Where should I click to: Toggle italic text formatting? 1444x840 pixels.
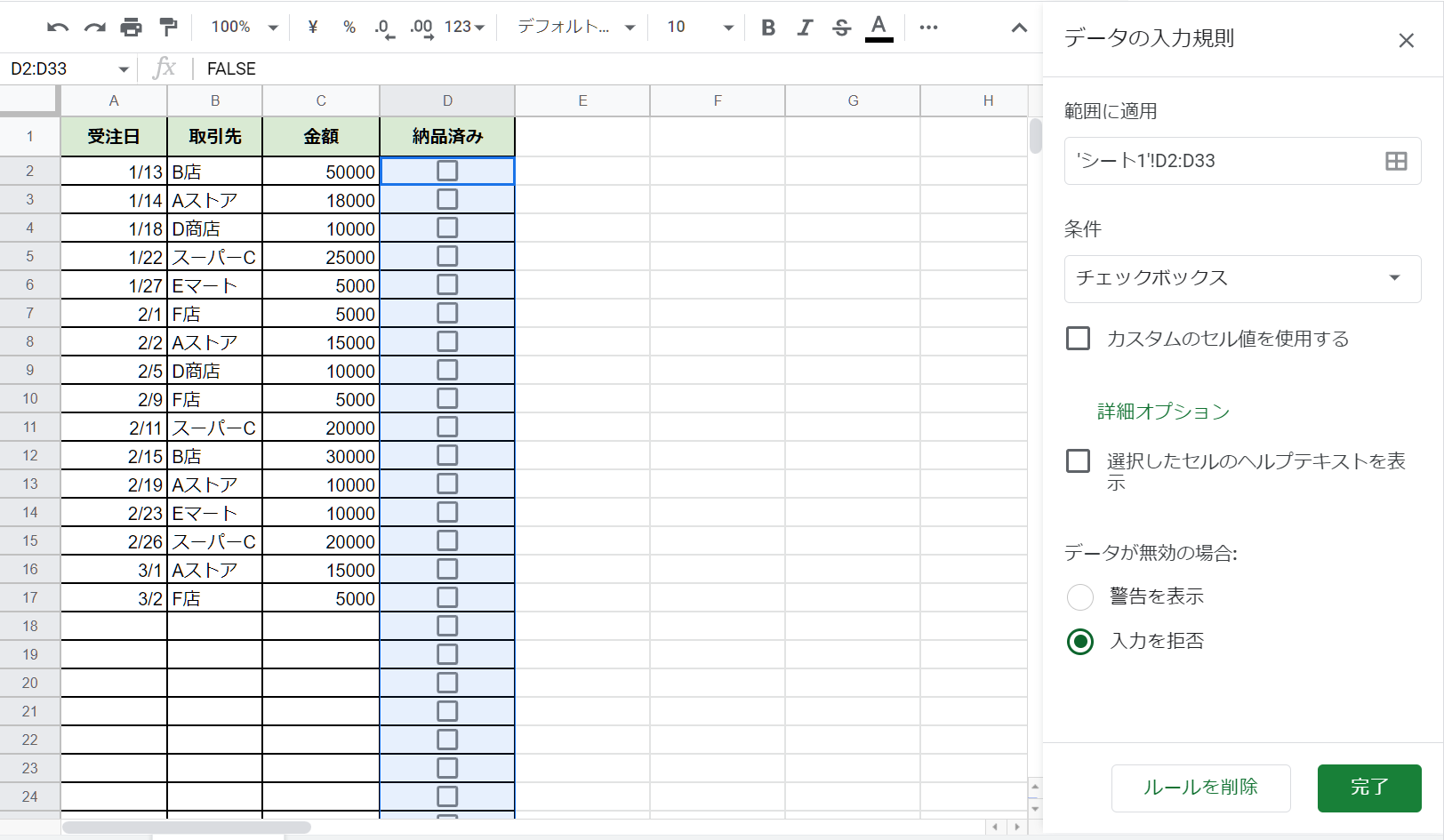[x=805, y=28]
